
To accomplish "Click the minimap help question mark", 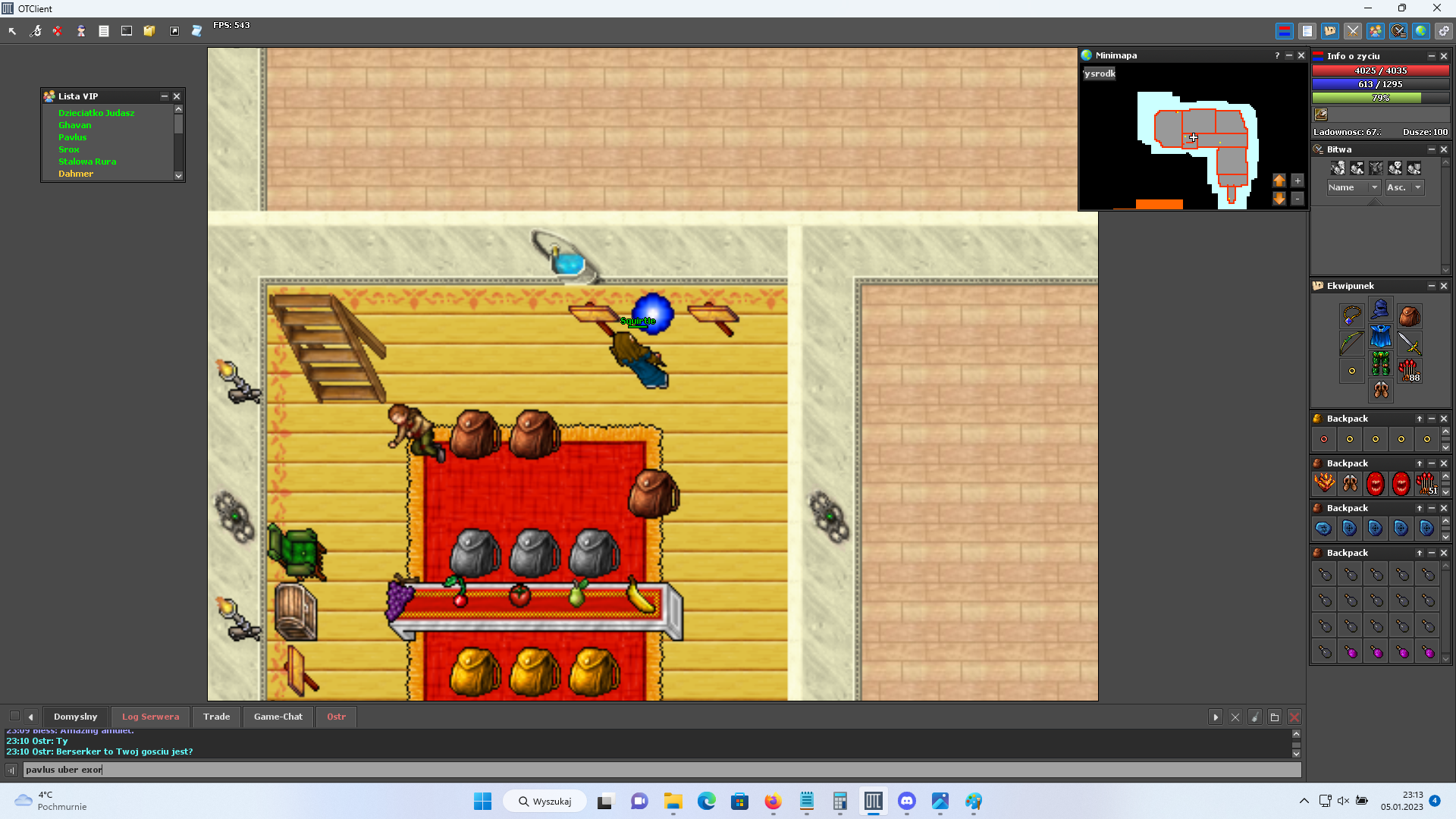I will coord(1277,55).
